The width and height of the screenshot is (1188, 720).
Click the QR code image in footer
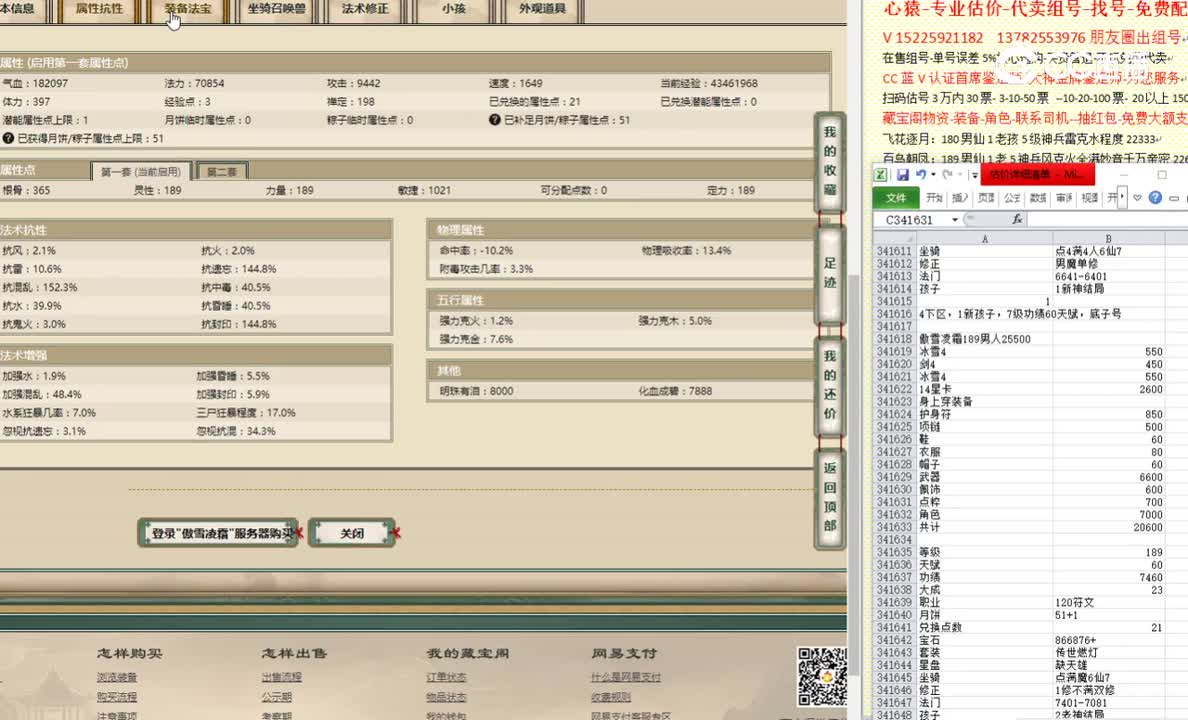821,676
